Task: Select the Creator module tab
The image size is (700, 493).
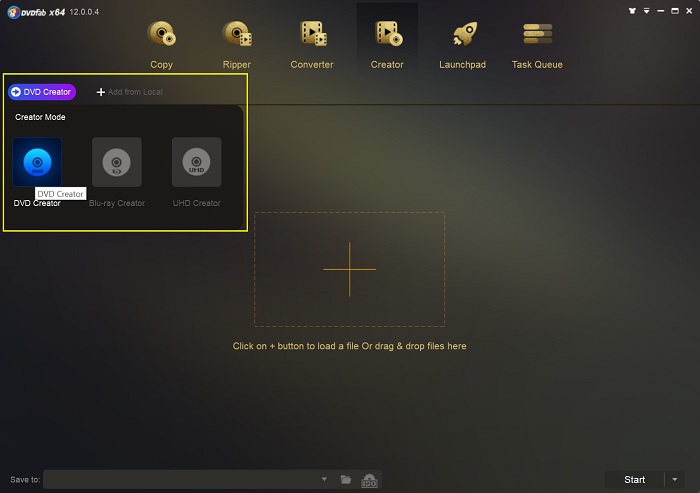Action: point(387,44)
